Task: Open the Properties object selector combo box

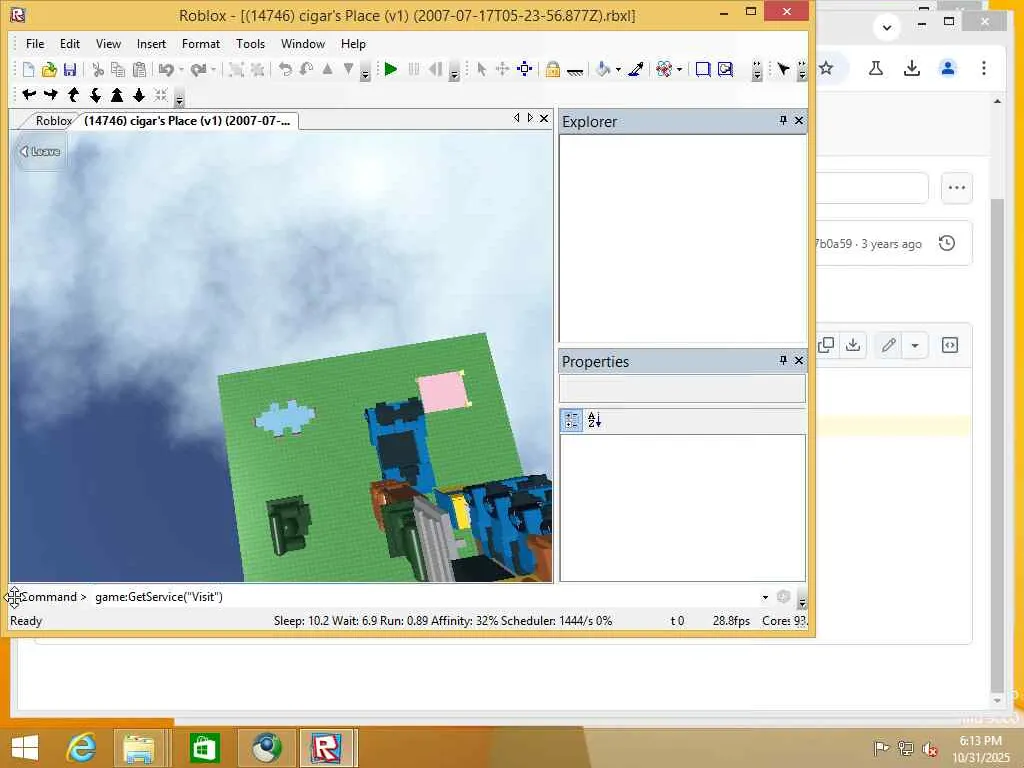Action: 682,389
